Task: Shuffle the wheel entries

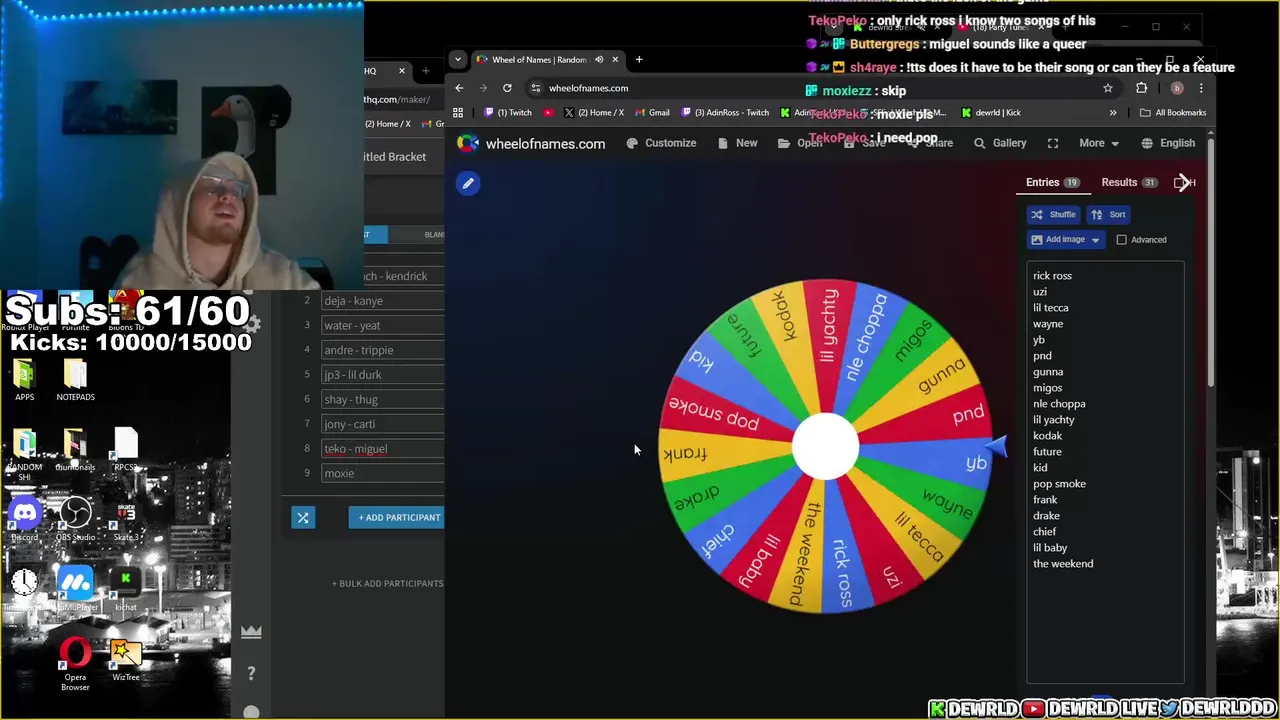Action: (x=1053, y=214)
